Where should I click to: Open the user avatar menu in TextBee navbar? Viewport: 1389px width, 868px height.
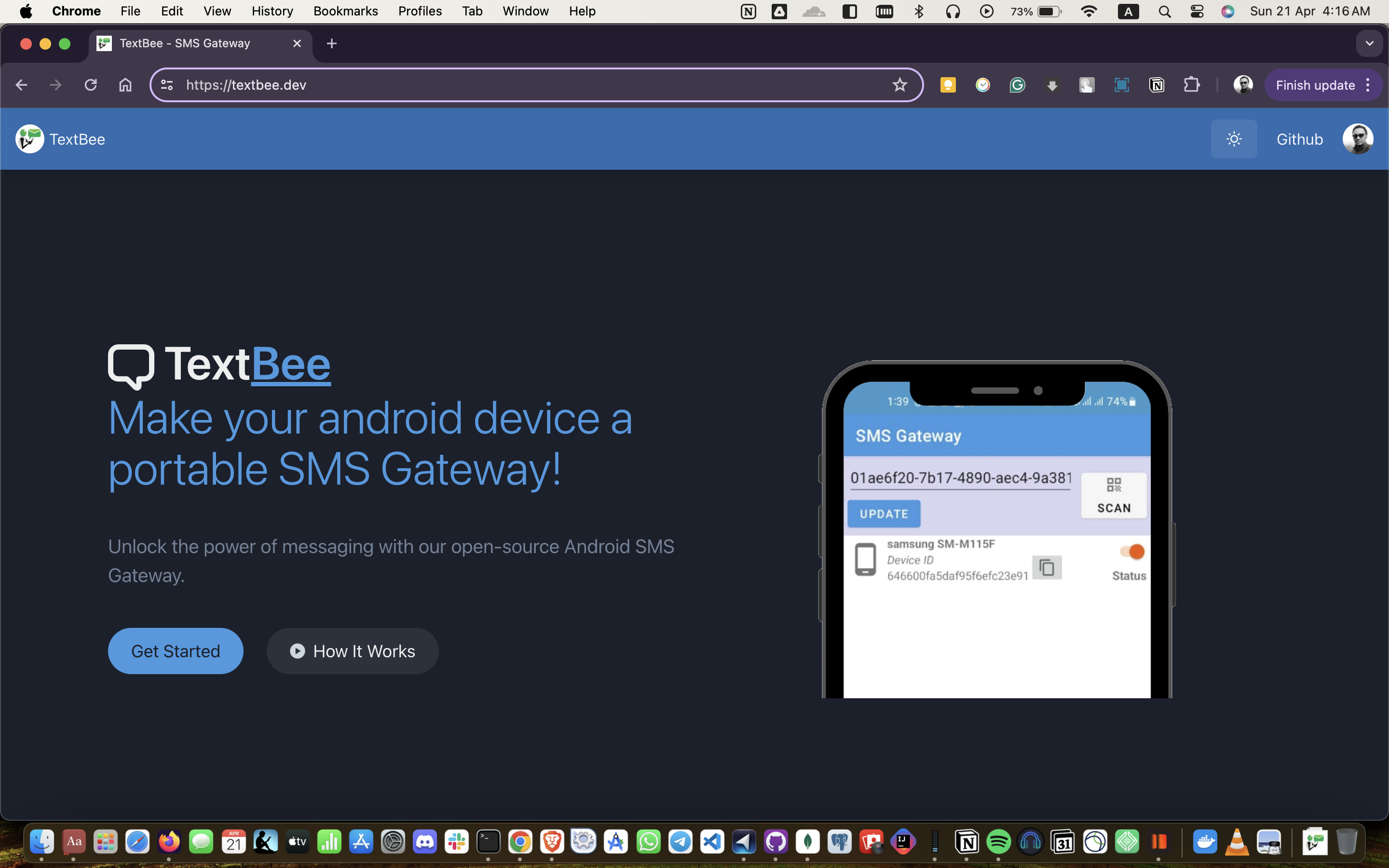(x=1358, y=139)
